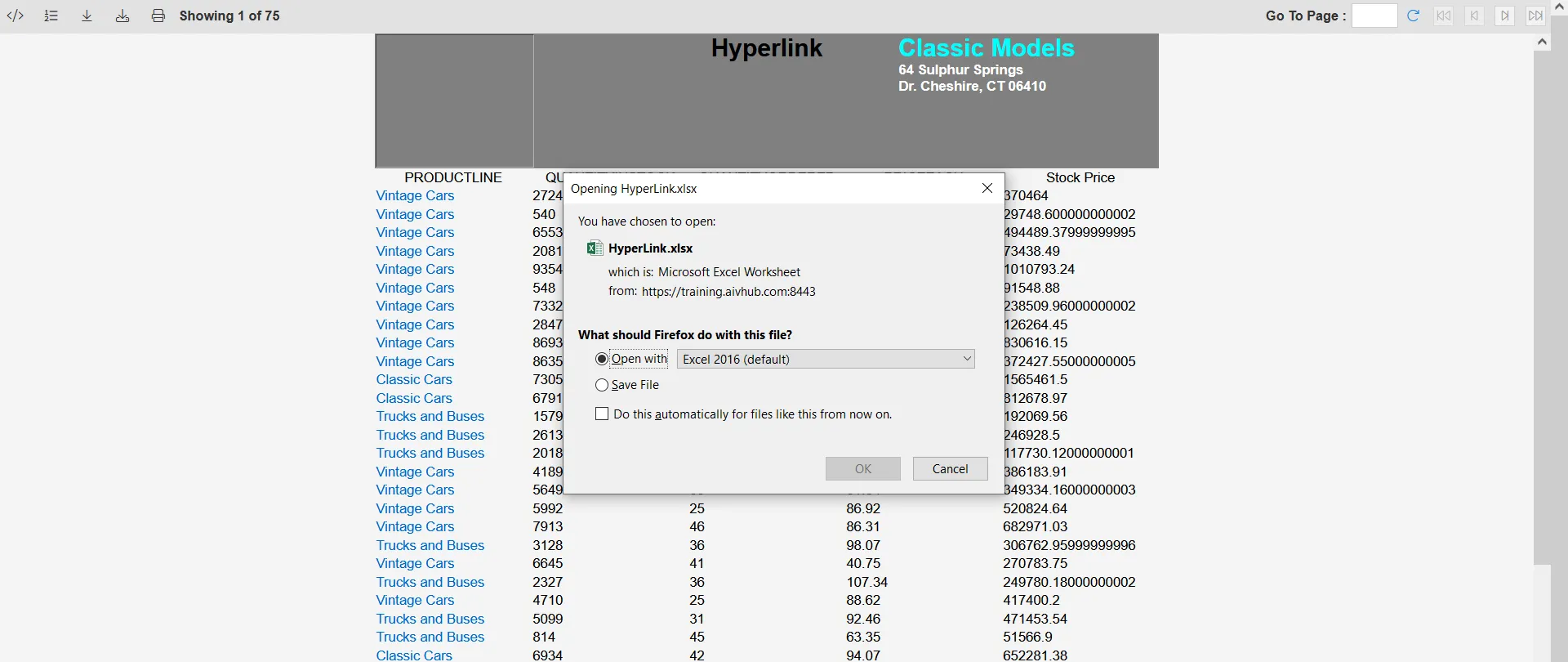
Task: Open Vintage Cars link in row 9354
Action: (415, 270)
